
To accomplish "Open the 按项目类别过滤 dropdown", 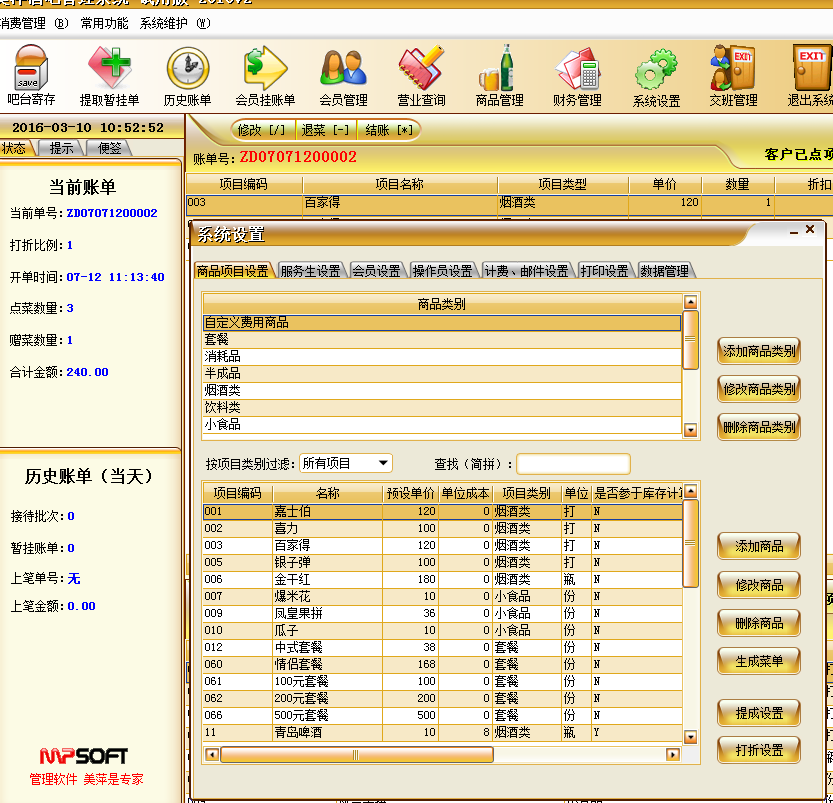I will 346,463.
